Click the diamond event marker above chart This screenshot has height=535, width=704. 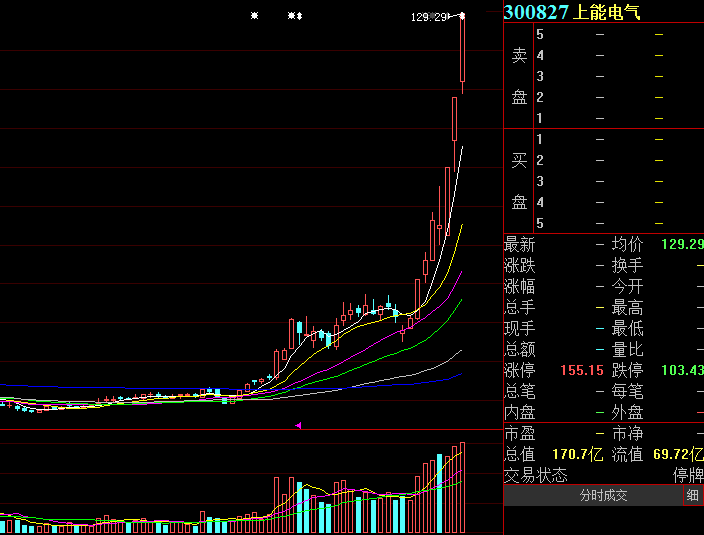pyautogui.click(x=299, y=16)
